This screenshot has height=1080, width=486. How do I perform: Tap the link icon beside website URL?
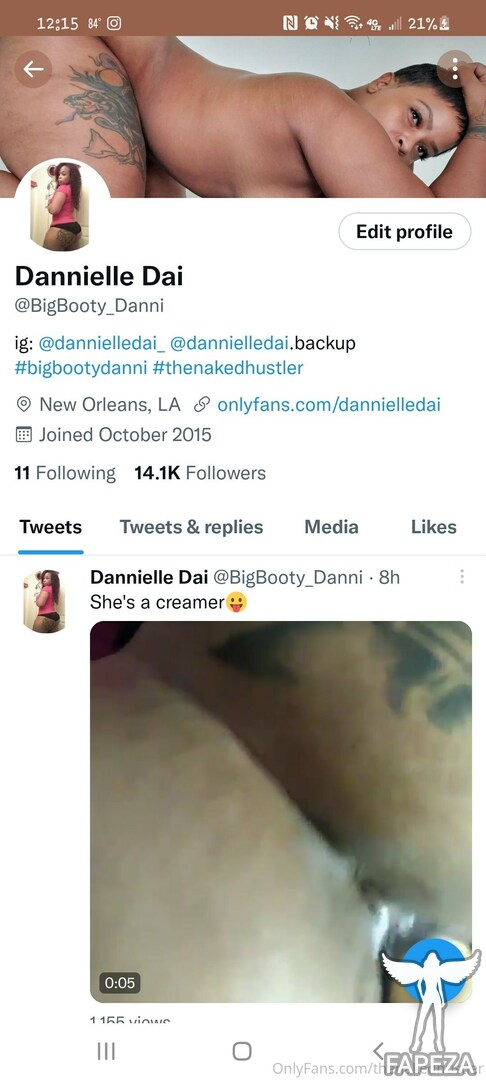pyautogui.click(x=202, y=405)
